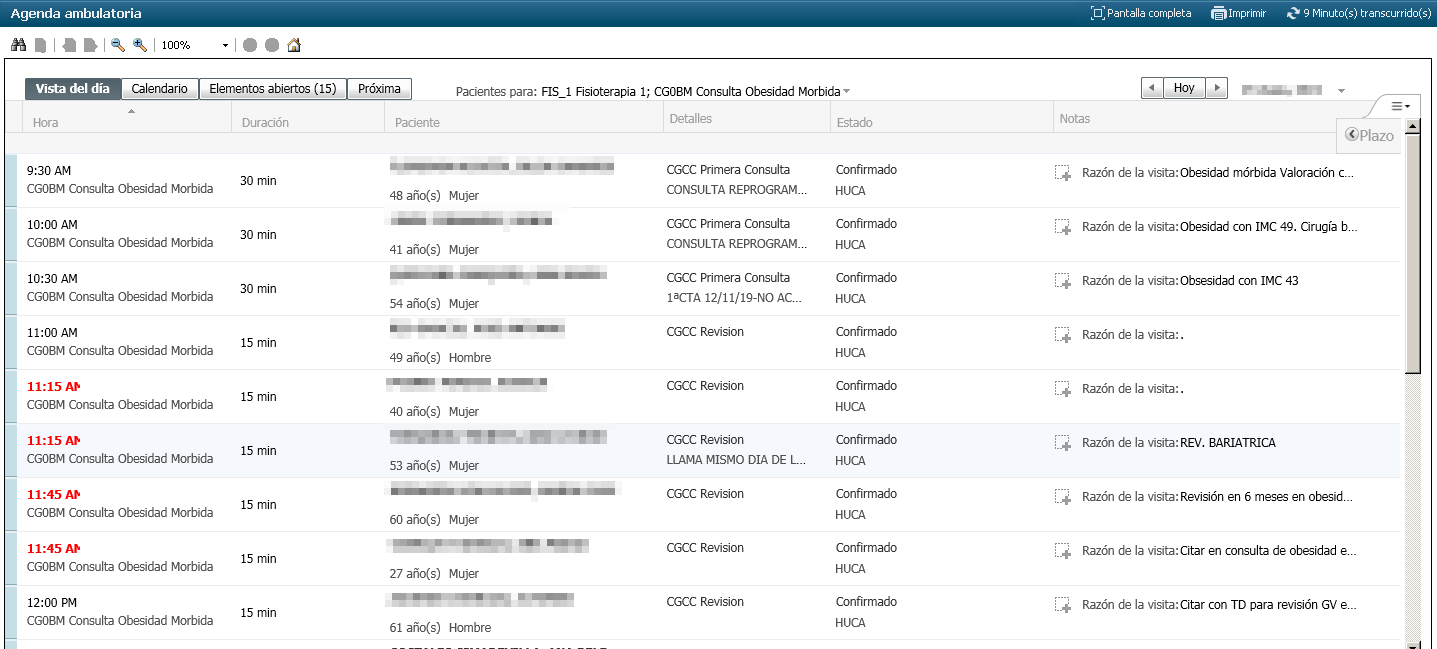
Task: Click the zoom in magnifier icon
Action: tap(140, 45)
